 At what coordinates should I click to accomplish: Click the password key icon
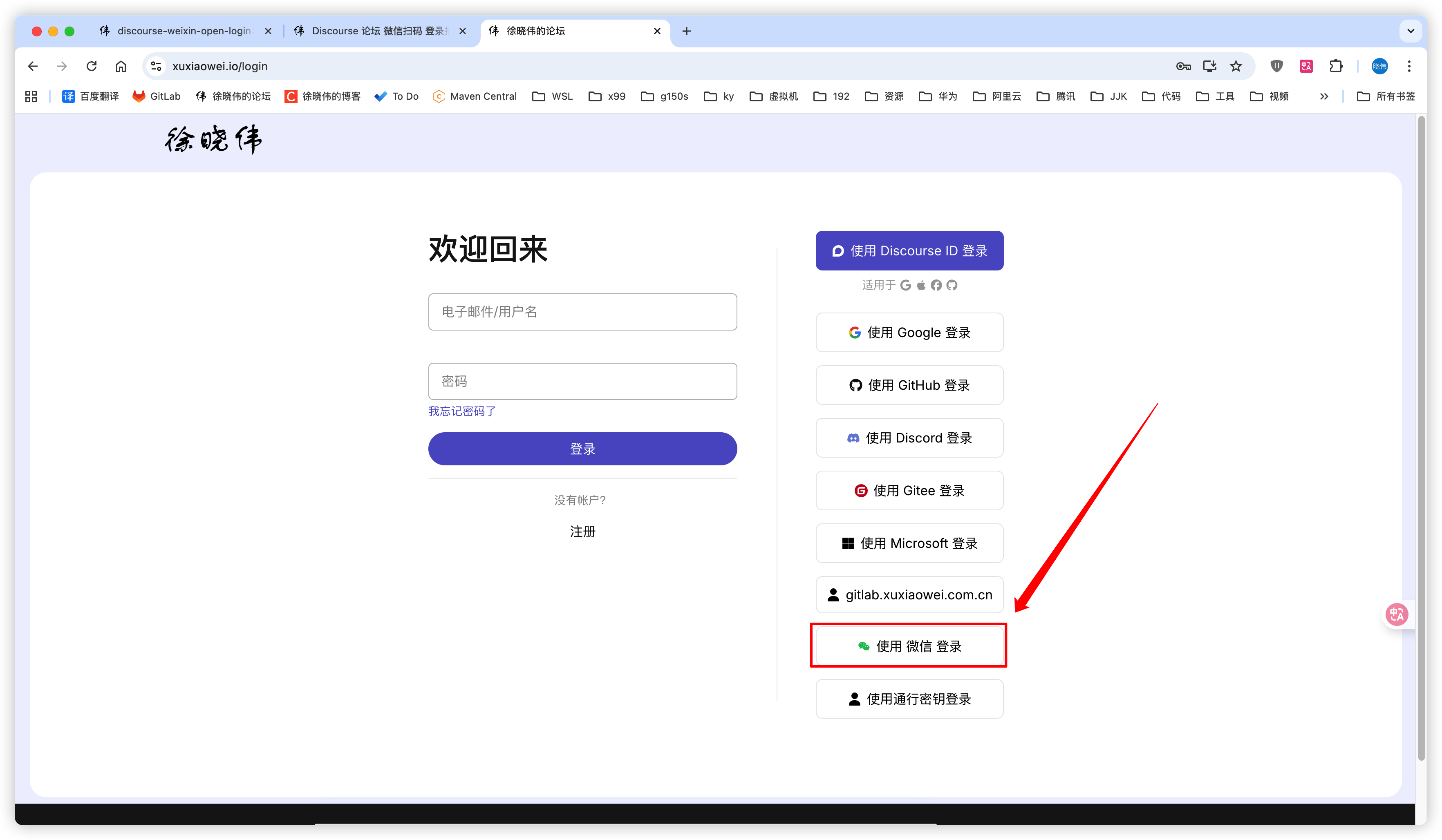tap(1183, 66)
